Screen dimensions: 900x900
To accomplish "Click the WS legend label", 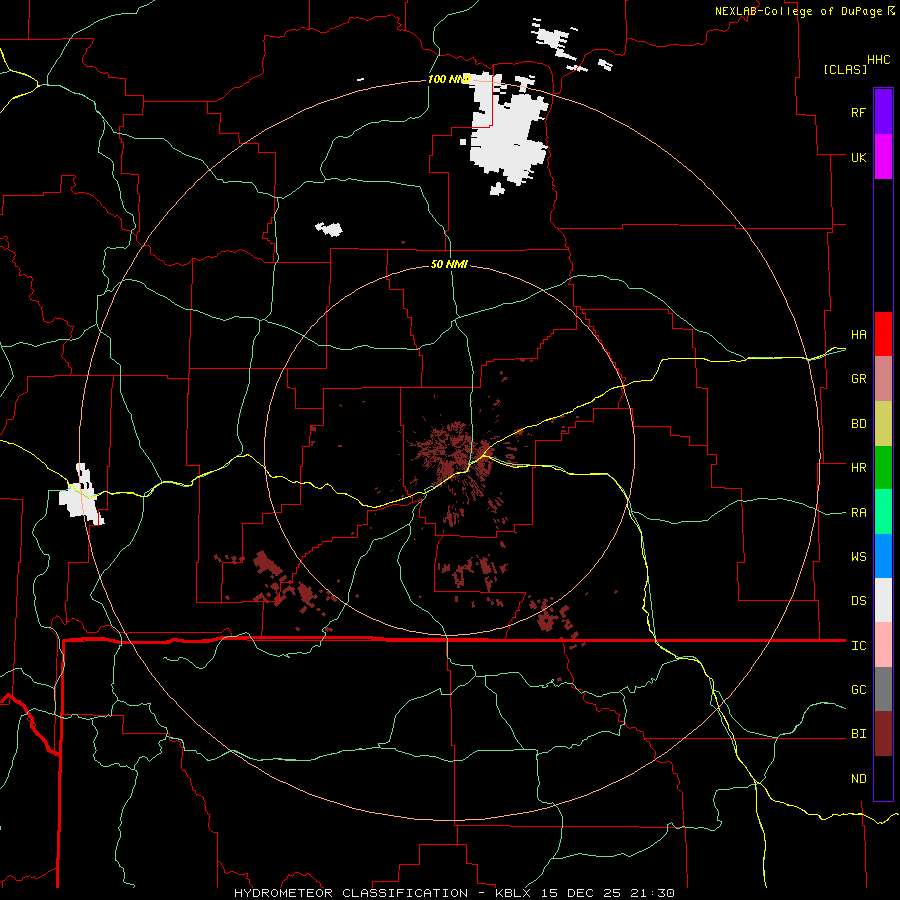I will coord(858,557).
